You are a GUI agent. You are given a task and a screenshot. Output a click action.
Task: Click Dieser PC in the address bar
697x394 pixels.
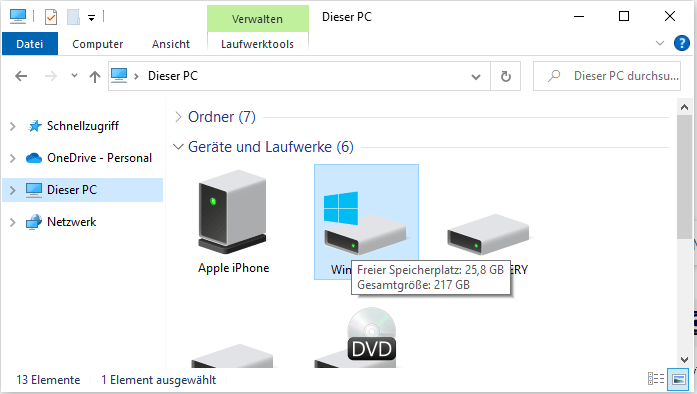pos(173,76)
